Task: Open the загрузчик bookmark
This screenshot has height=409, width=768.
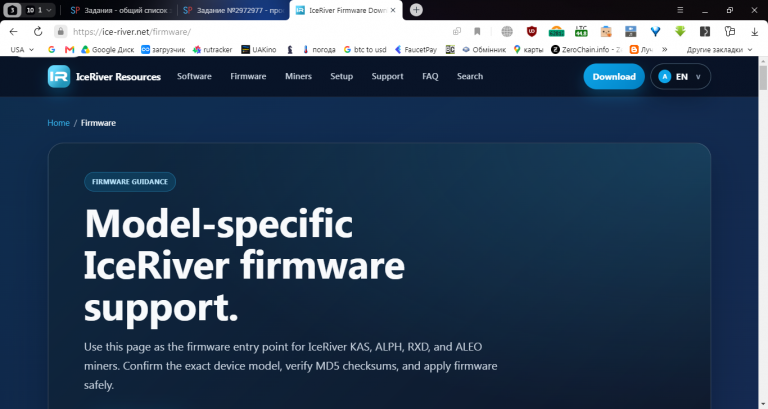Action: [x=164, y=49]
